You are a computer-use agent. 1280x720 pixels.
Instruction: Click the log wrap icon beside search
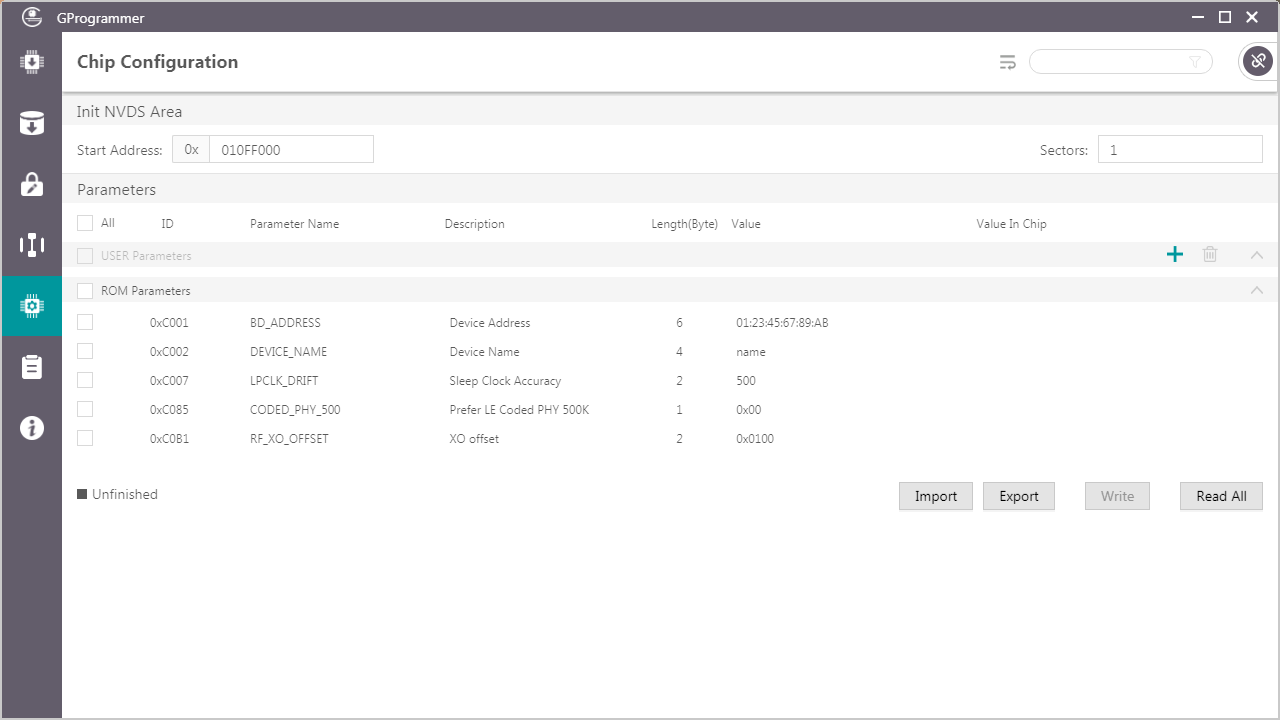(x=1007, y=62)
